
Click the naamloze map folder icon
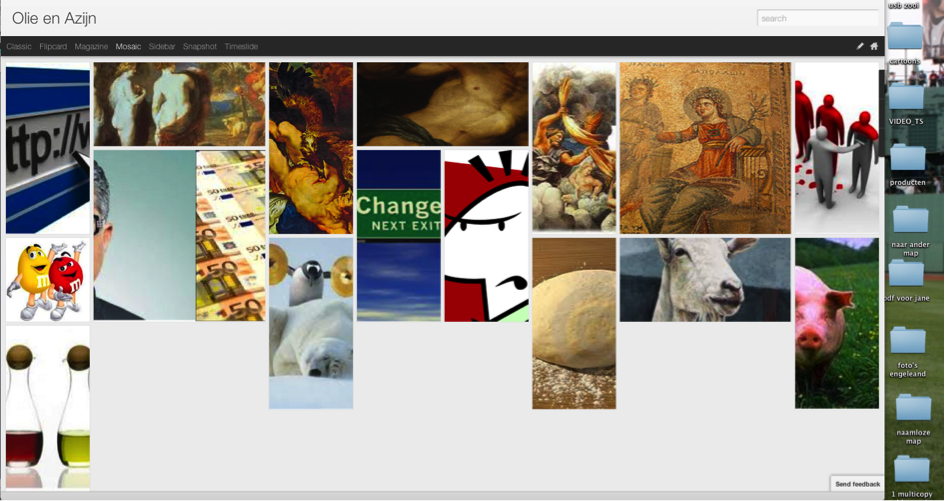(913, 408)
